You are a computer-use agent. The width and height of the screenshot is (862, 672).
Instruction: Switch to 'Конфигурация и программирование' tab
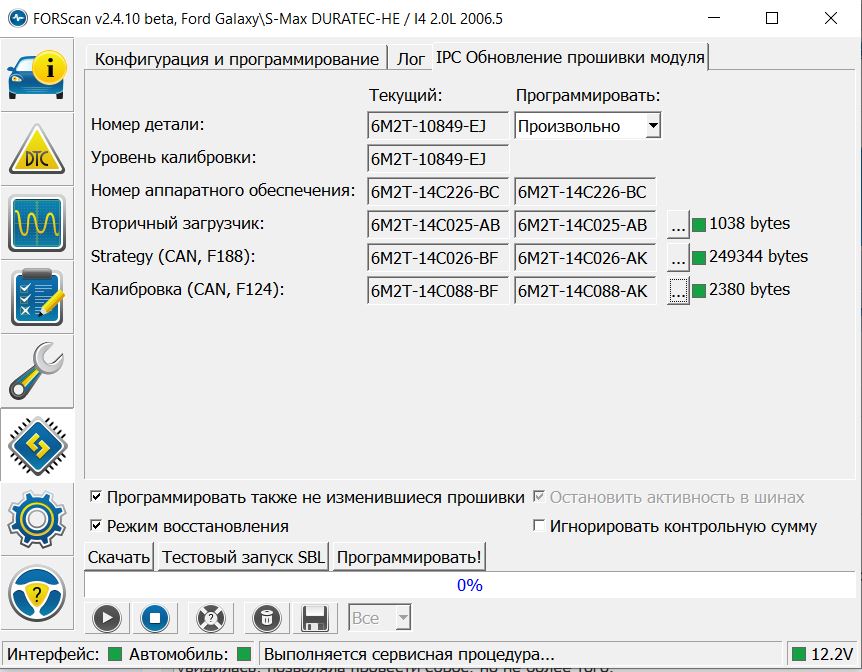(x=236, y=58)
